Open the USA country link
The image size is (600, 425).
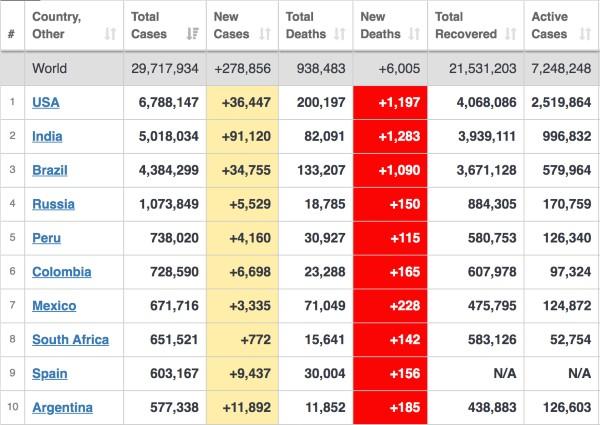click(x=46, y=102)
